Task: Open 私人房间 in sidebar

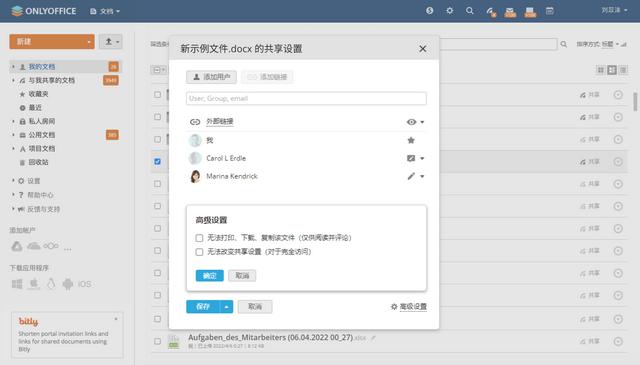Action: click(42, 121)
